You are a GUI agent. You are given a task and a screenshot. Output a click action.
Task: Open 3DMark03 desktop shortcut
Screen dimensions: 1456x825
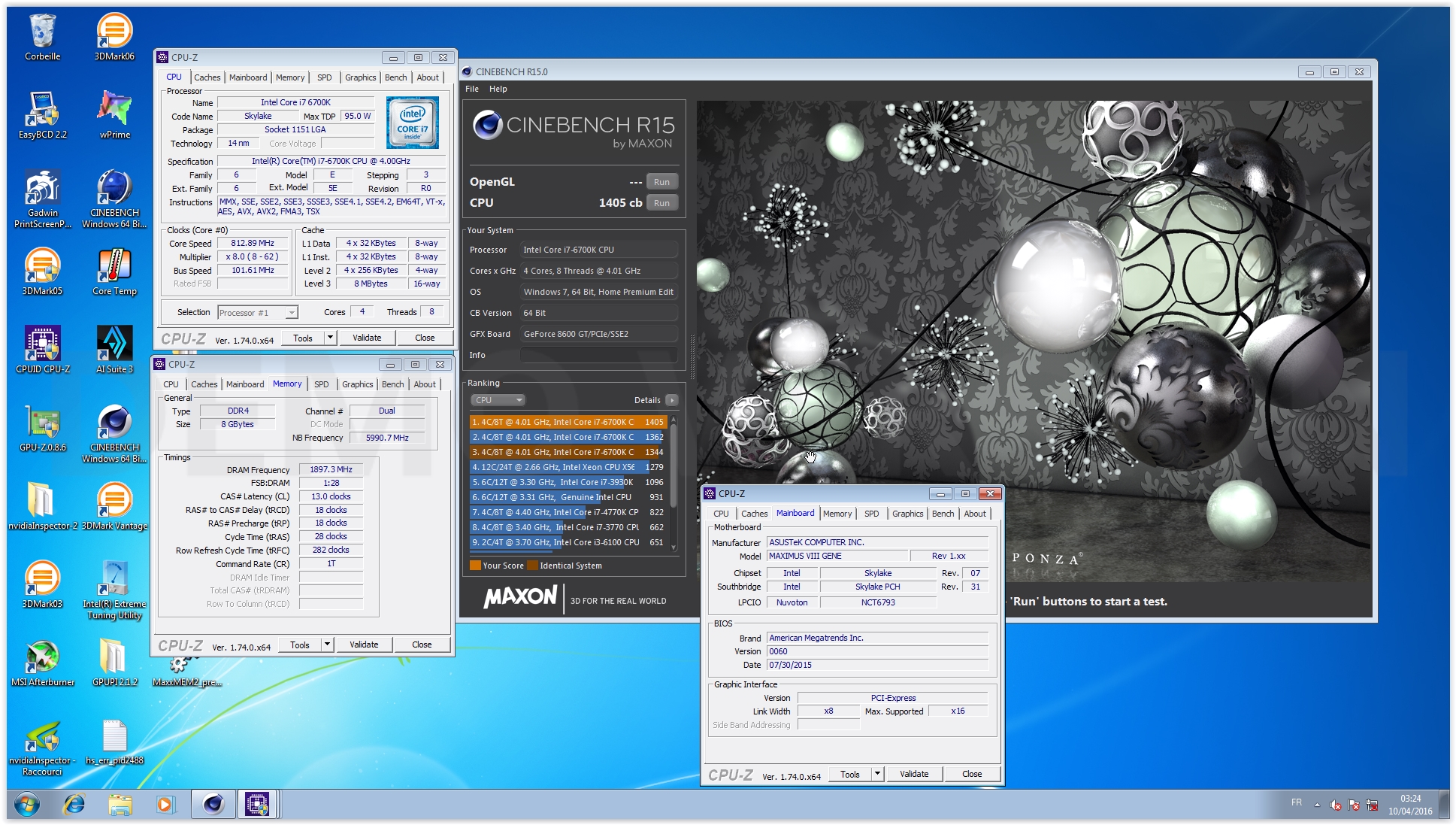(x=42, y=584)
